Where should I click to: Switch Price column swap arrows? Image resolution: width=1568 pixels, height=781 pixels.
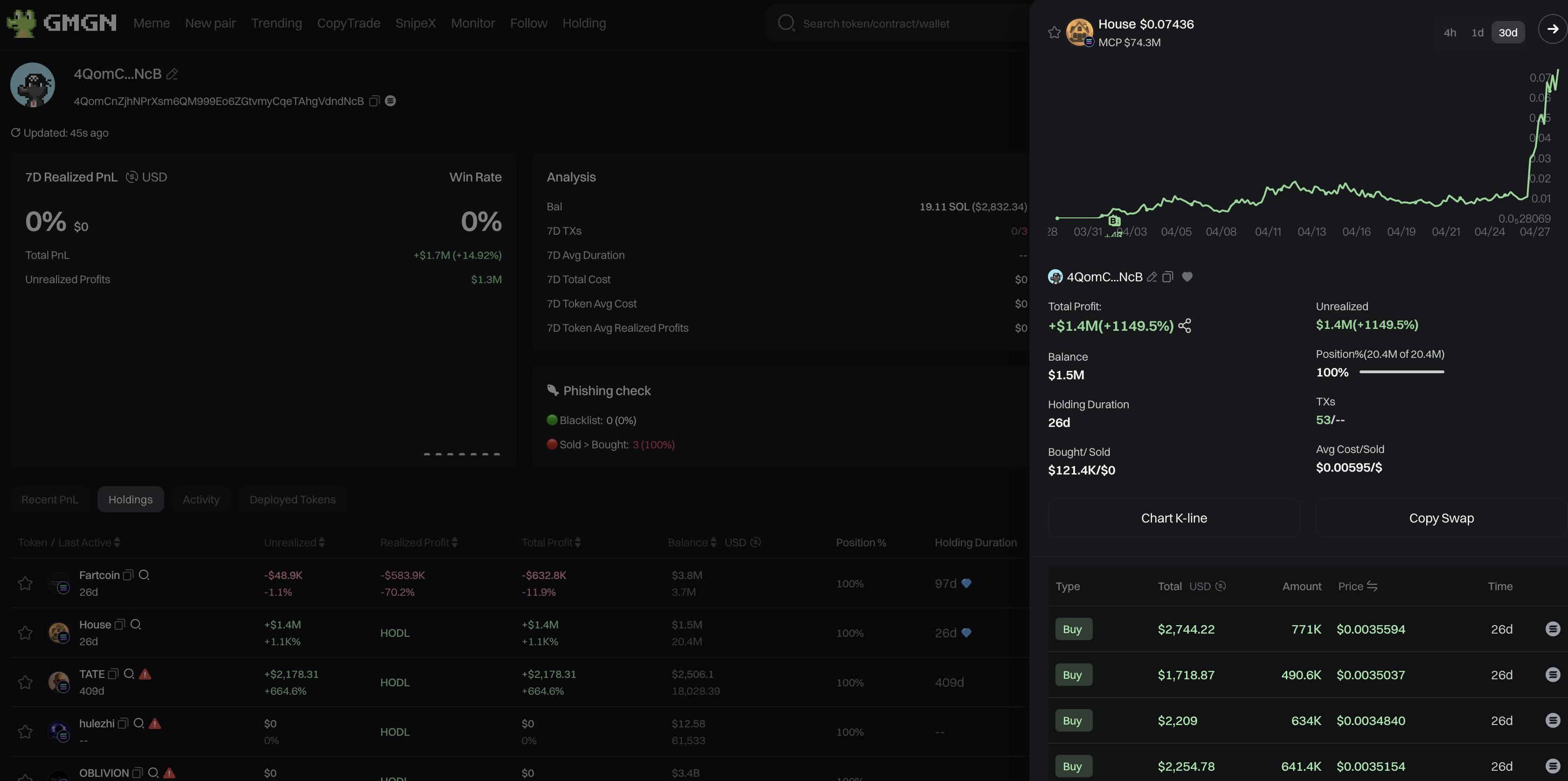click(x=1372, y=586)
